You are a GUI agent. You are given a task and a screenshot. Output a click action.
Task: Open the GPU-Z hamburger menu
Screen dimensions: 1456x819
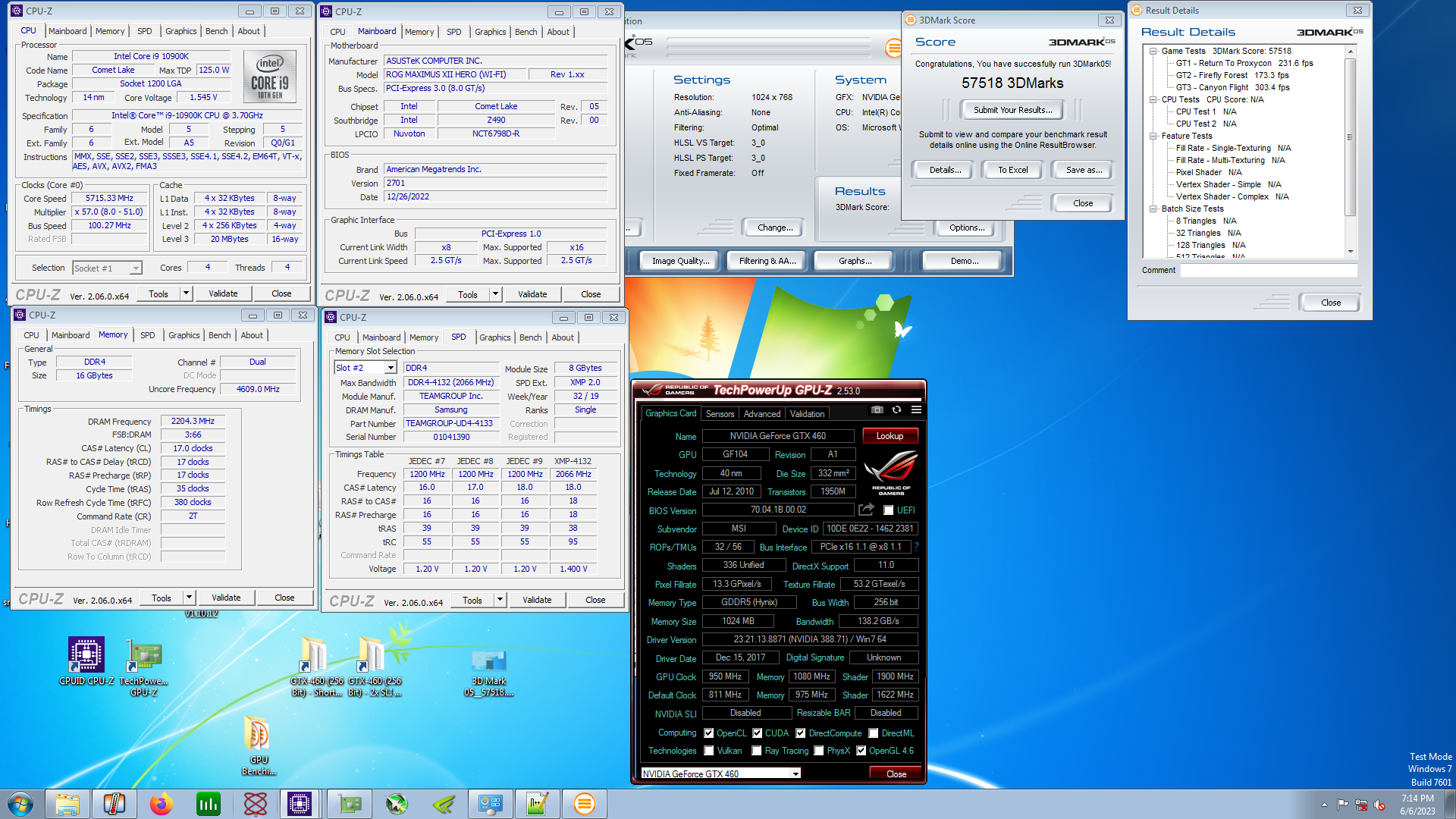(x=916, y=409)
